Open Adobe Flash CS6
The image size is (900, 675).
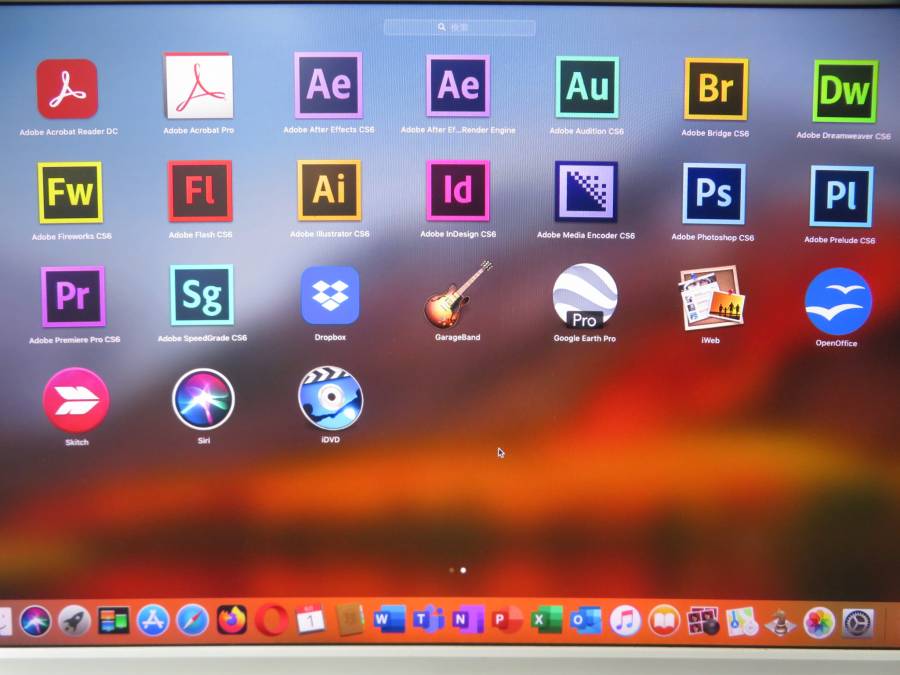pos(200,191)
